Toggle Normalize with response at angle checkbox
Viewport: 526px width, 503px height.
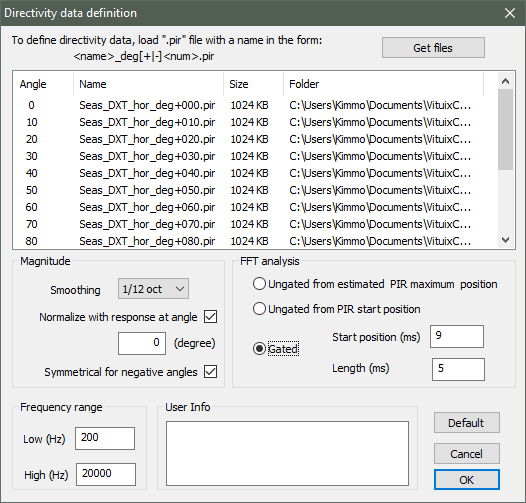(x=210, y=316)
